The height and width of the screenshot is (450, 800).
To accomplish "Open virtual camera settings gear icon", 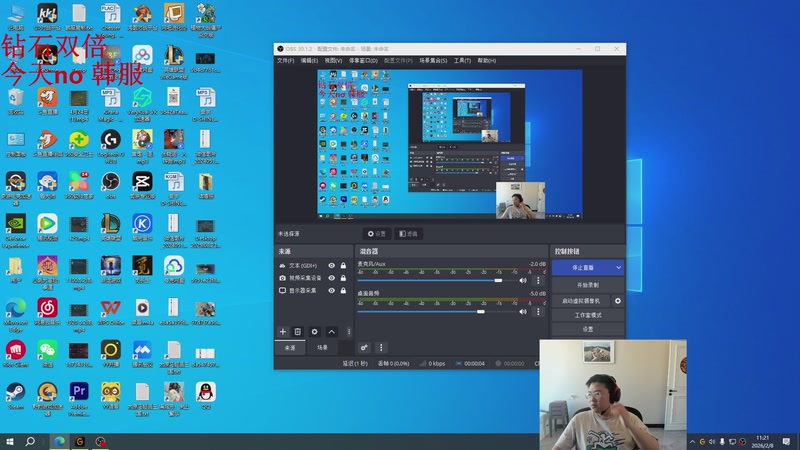I will [618, 301].
